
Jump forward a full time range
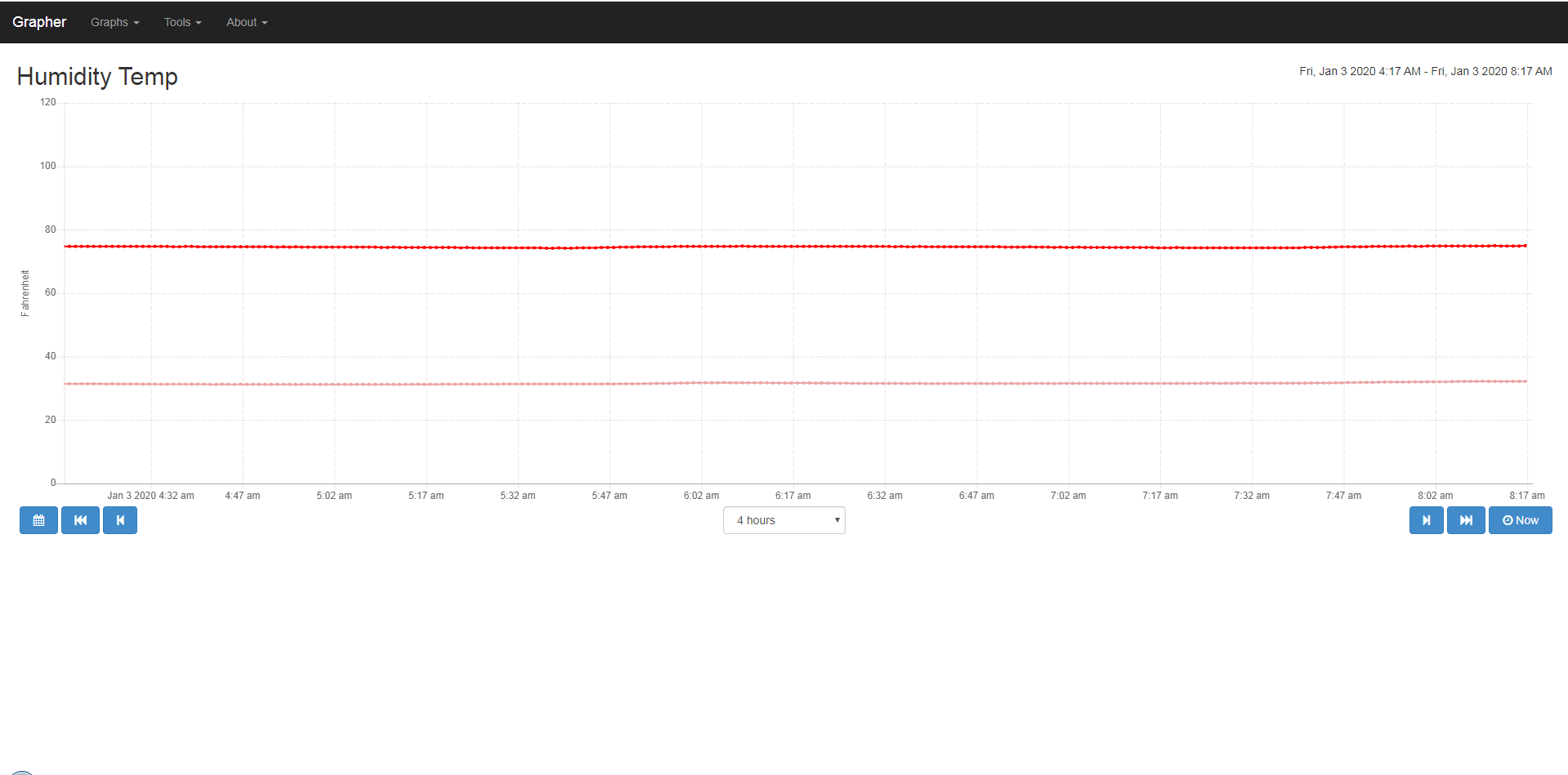point(1466,520)
